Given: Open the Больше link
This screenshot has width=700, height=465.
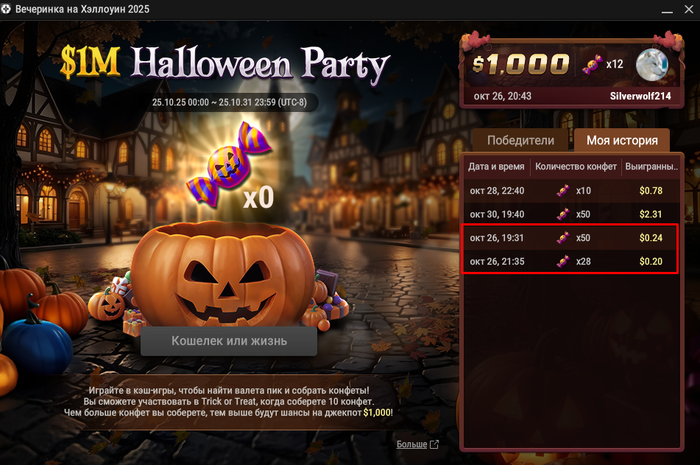Looking at the screenshot, I should (x=412, y=444).
